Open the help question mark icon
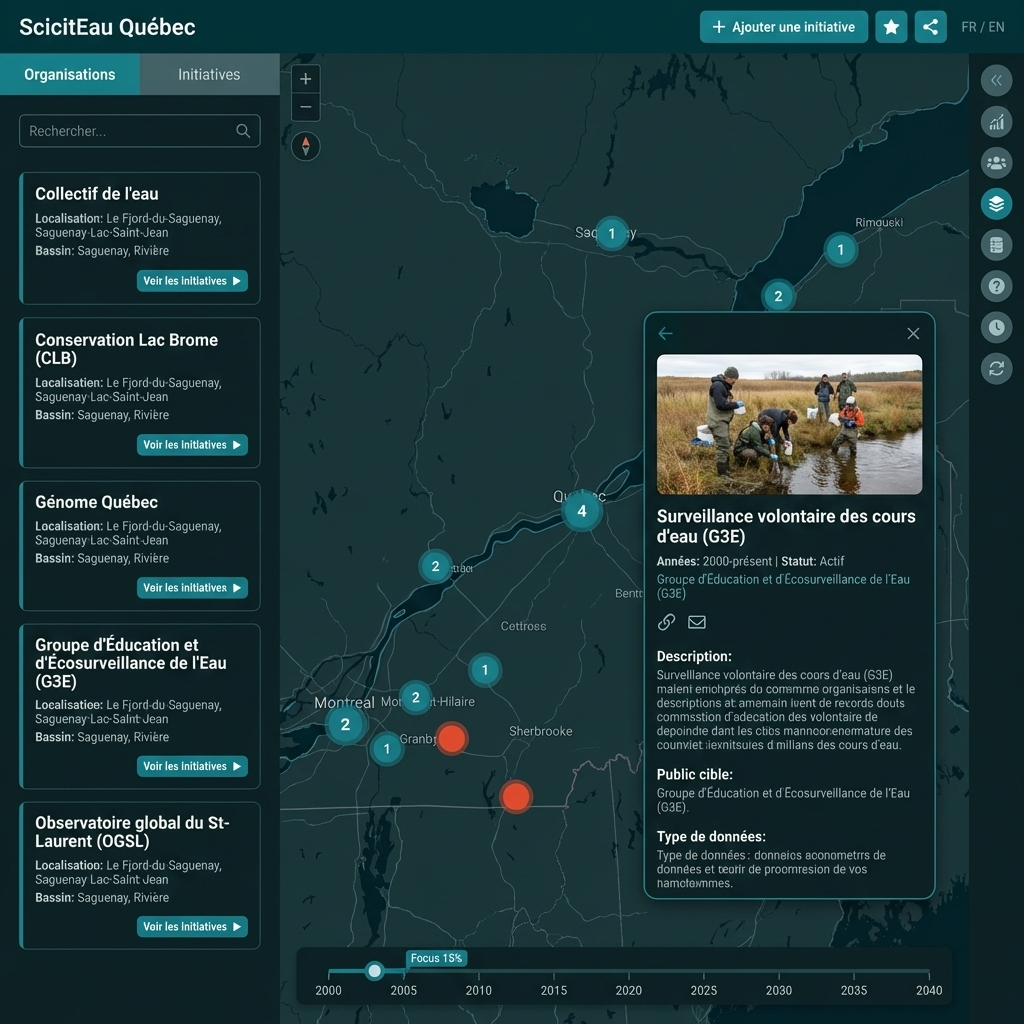 (x=996, y=286)
